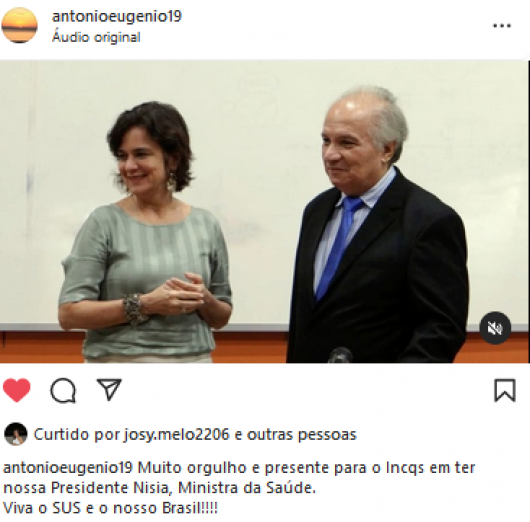This screenshot has width=530, height=522.
Task: Click caption text Ministra da Saúde
Action: [x=247, y=488]
